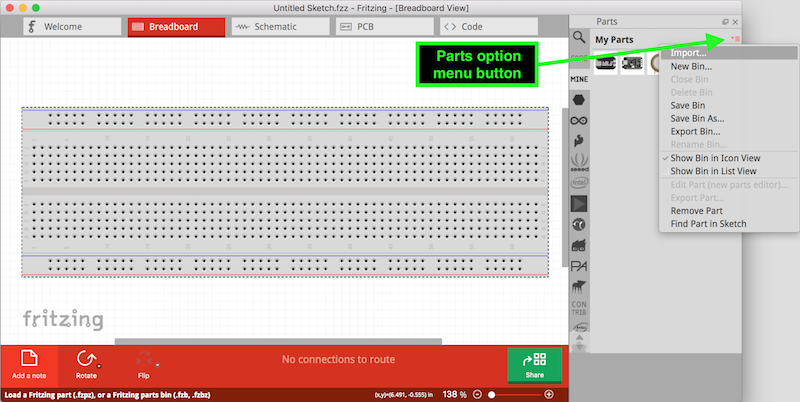Click the 138 % zoom field
Image resolution: width=800 pixels, height=402 pixels.
coord(454,394)
